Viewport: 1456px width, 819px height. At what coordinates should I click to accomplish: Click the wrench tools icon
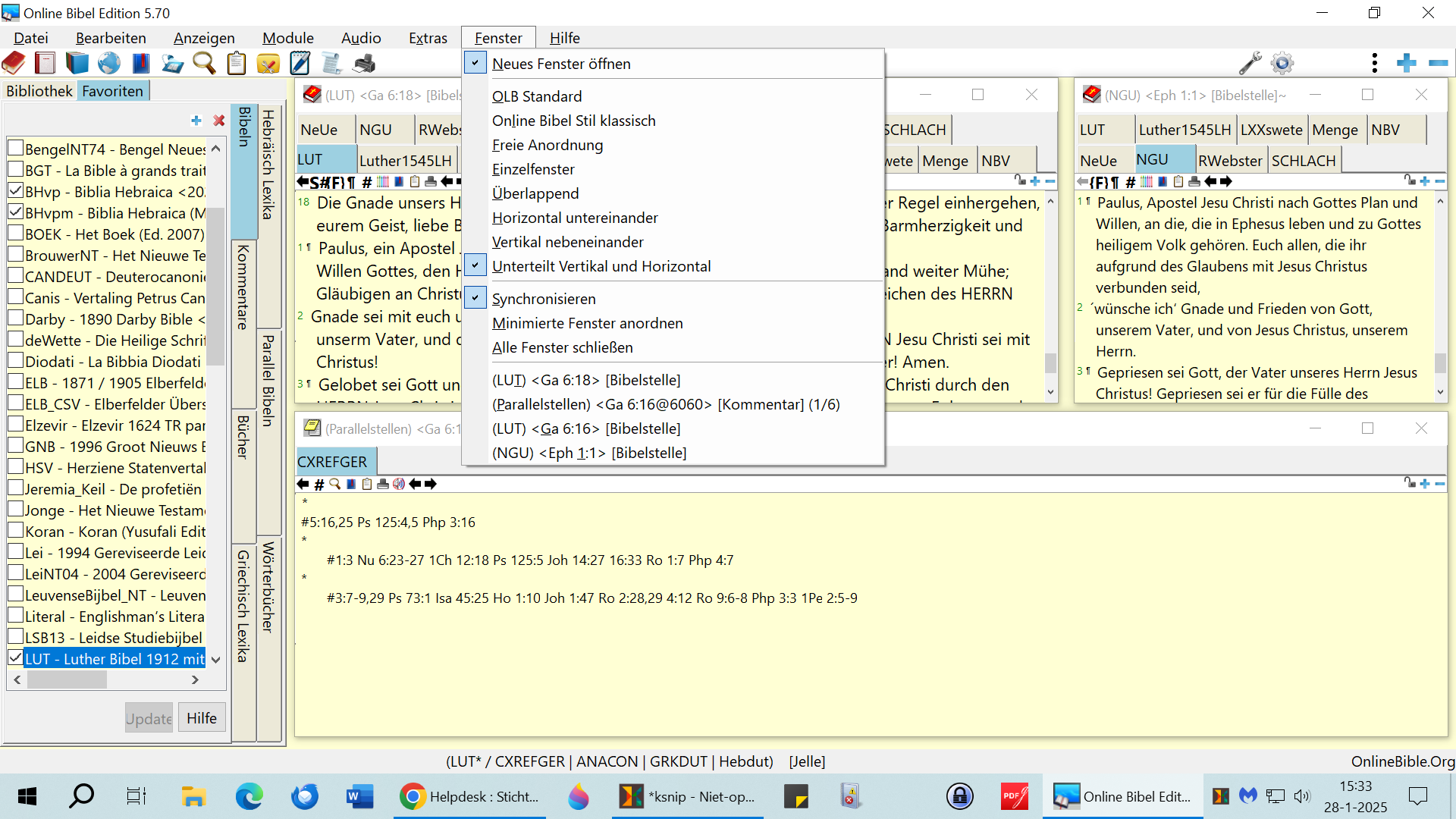point(1250,64)
